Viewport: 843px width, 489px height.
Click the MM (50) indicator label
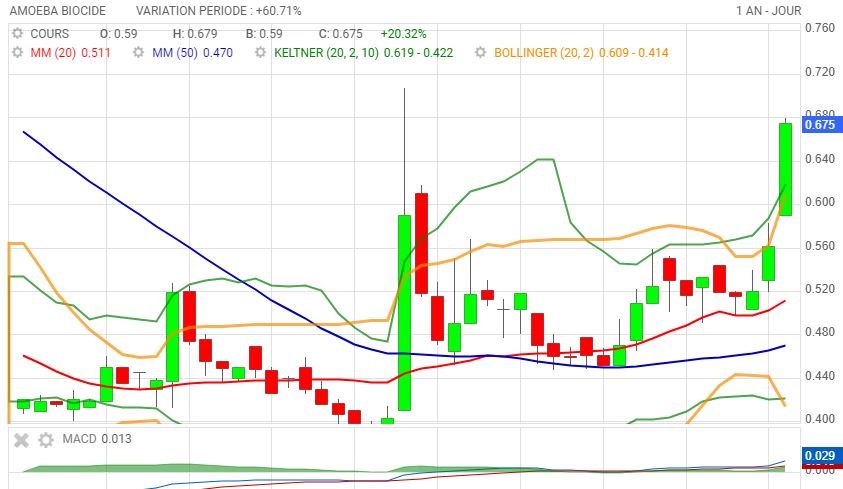[x=175, y=53]
